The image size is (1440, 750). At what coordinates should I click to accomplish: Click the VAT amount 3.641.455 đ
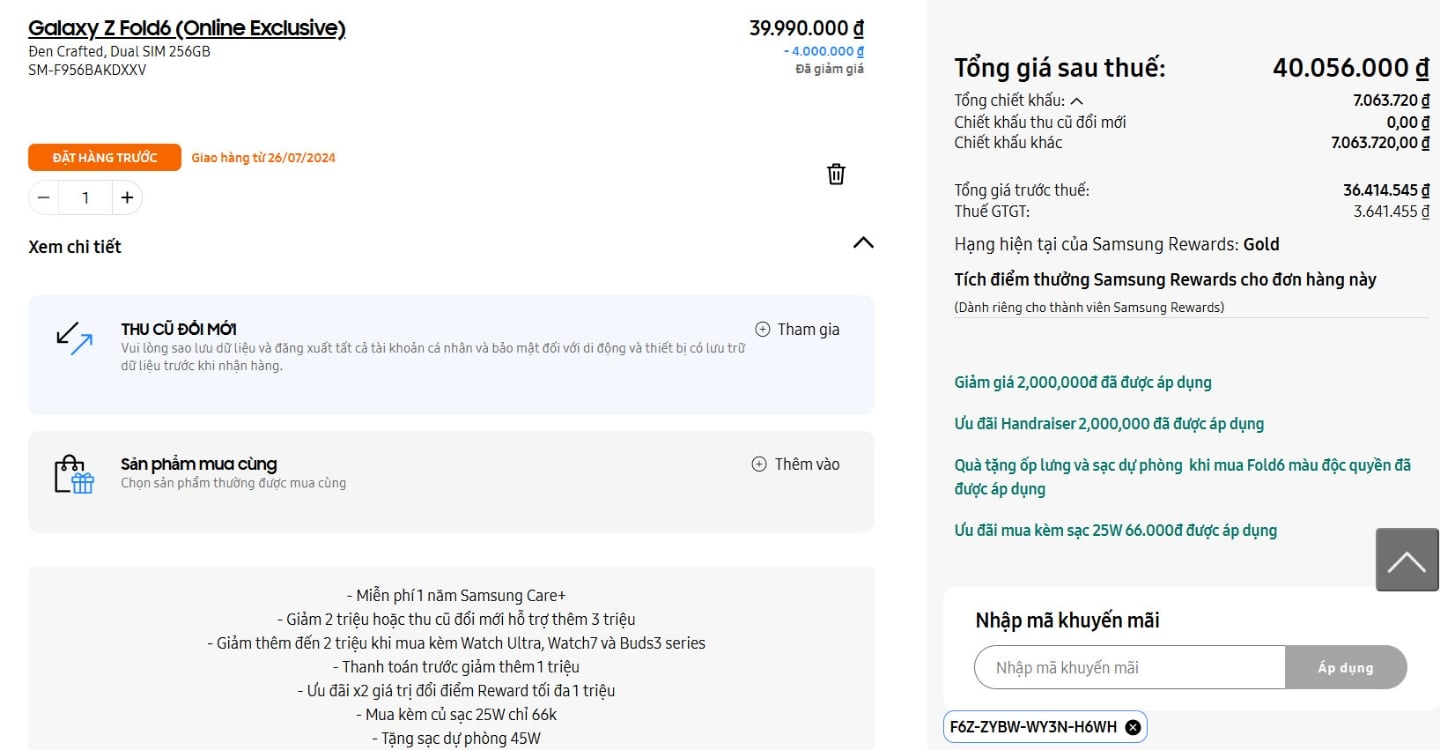point(1391,211)
